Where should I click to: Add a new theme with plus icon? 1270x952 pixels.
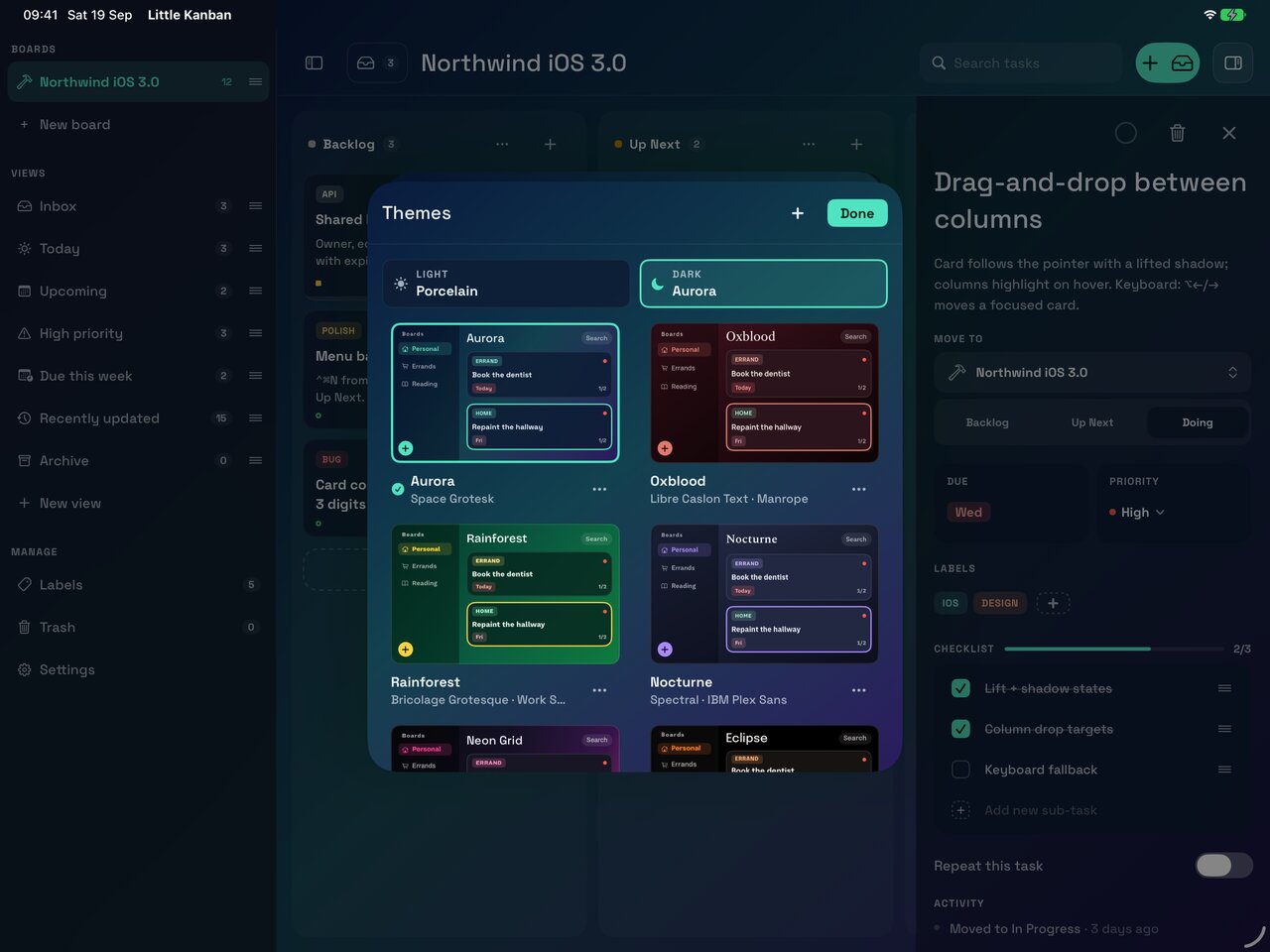coord(798,213)
